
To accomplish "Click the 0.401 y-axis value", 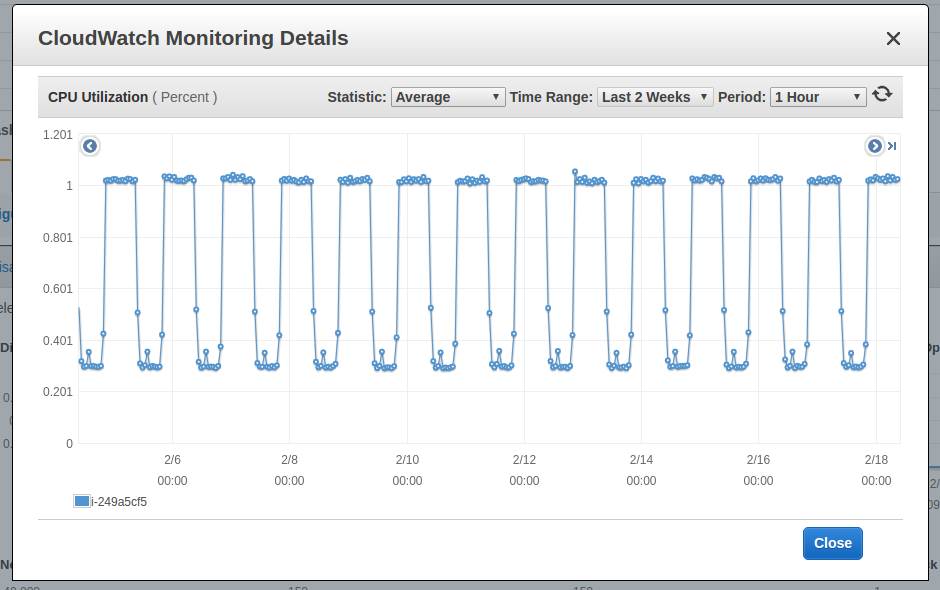I will 58,341.
